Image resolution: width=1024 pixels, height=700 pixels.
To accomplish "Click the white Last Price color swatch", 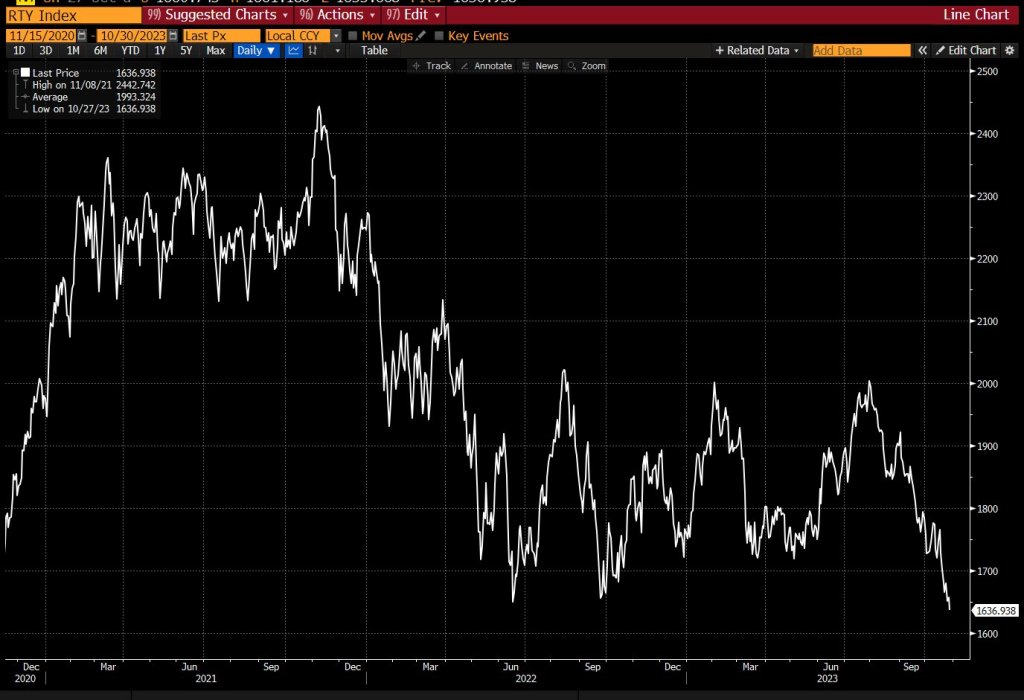I will (x=25, y=73).
